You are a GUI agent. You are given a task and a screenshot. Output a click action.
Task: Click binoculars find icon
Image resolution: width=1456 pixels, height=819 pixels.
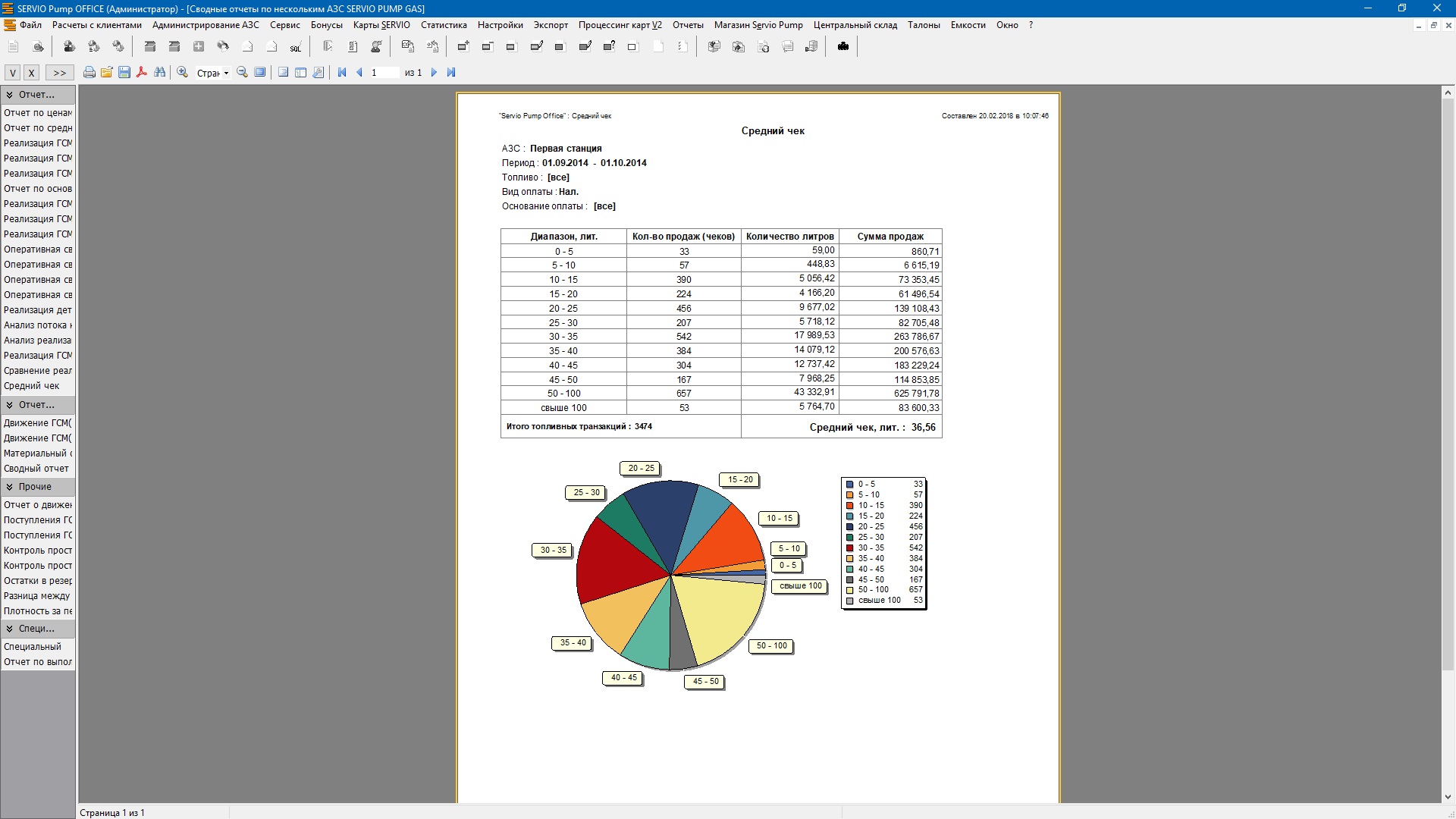159,73
